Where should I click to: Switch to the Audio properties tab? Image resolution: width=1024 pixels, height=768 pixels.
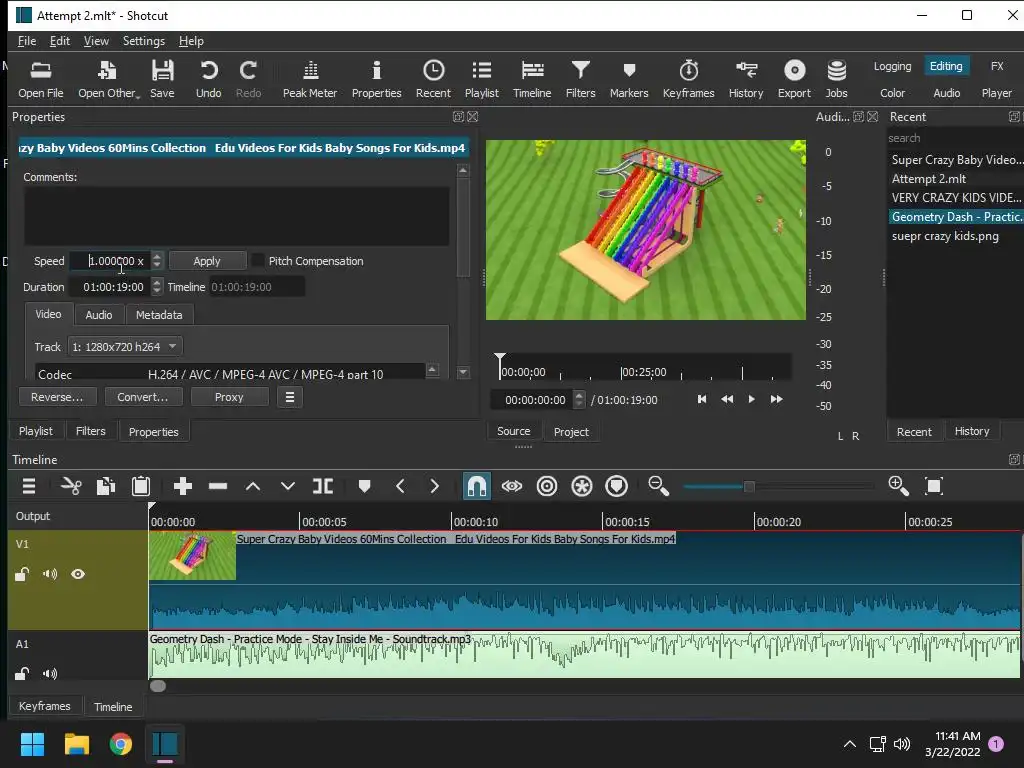99,315
